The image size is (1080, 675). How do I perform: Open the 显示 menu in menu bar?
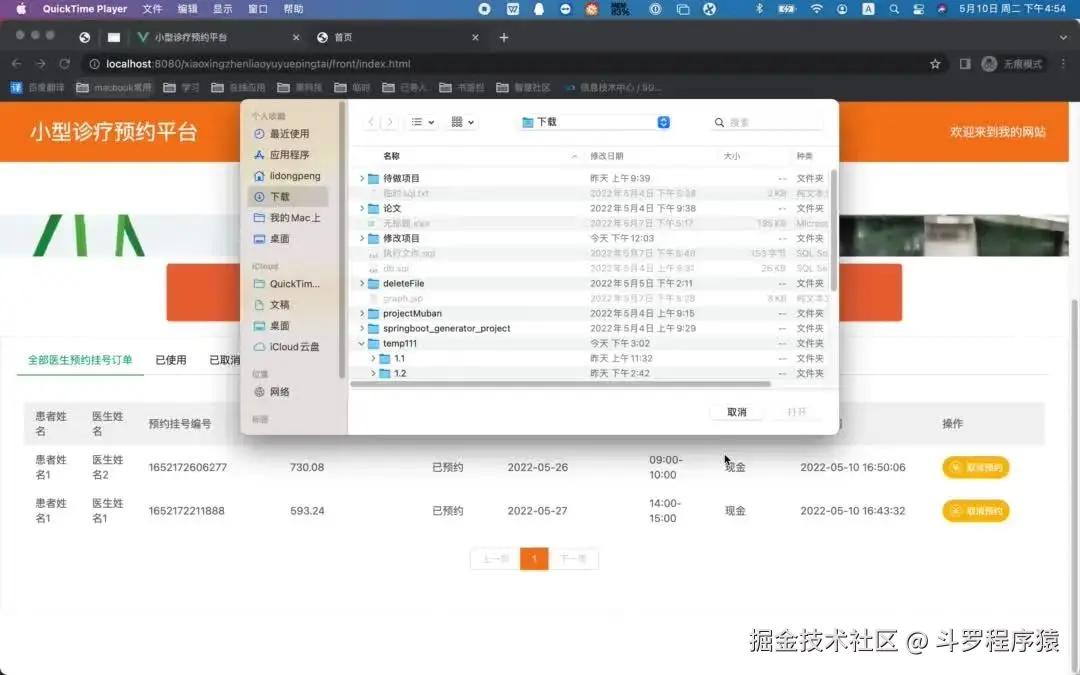222,9
